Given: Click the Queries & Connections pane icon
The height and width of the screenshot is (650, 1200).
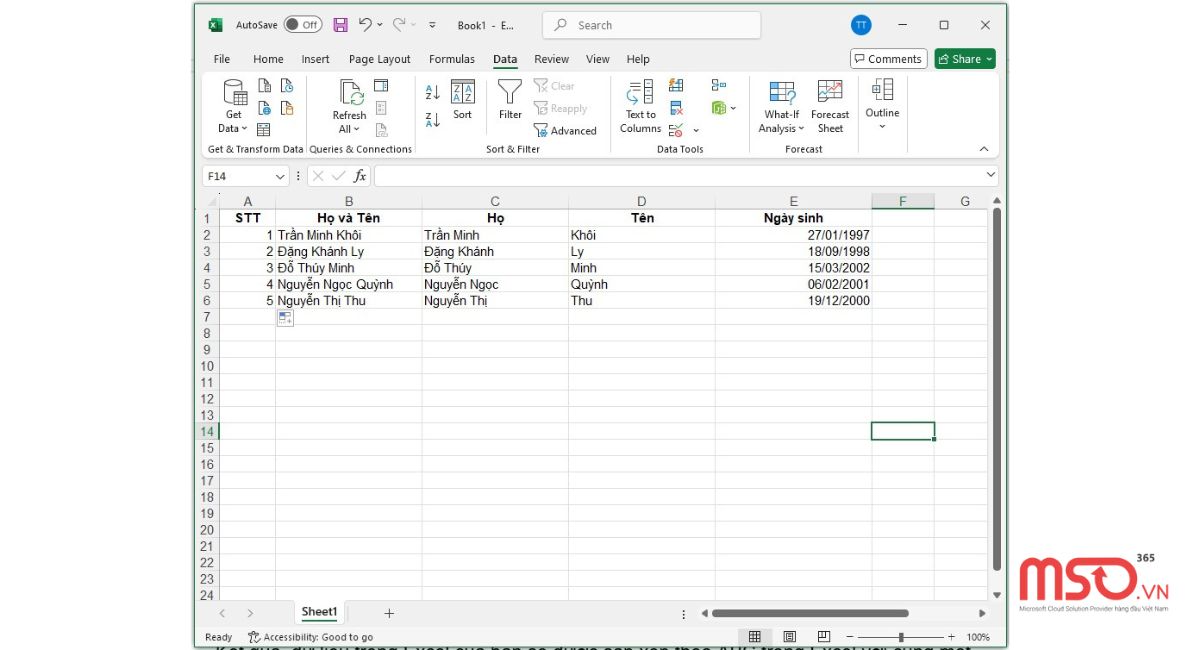Looking at the screenshot, I should (381, 85).
